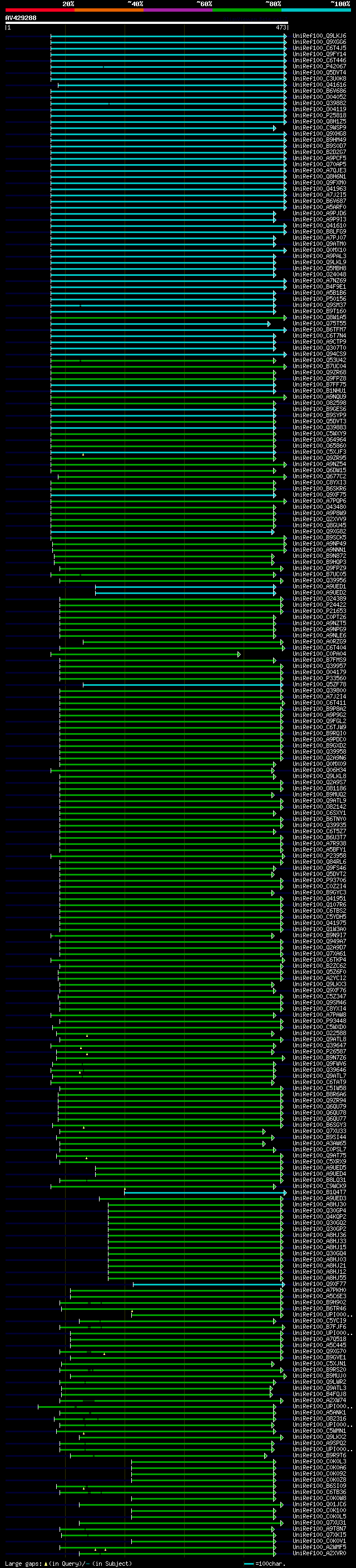Screen dimensions: 356x1568
Task: Select the UniRef100_A5C6E3 label
Action: pyautogui.click(x=319, y=1297)
